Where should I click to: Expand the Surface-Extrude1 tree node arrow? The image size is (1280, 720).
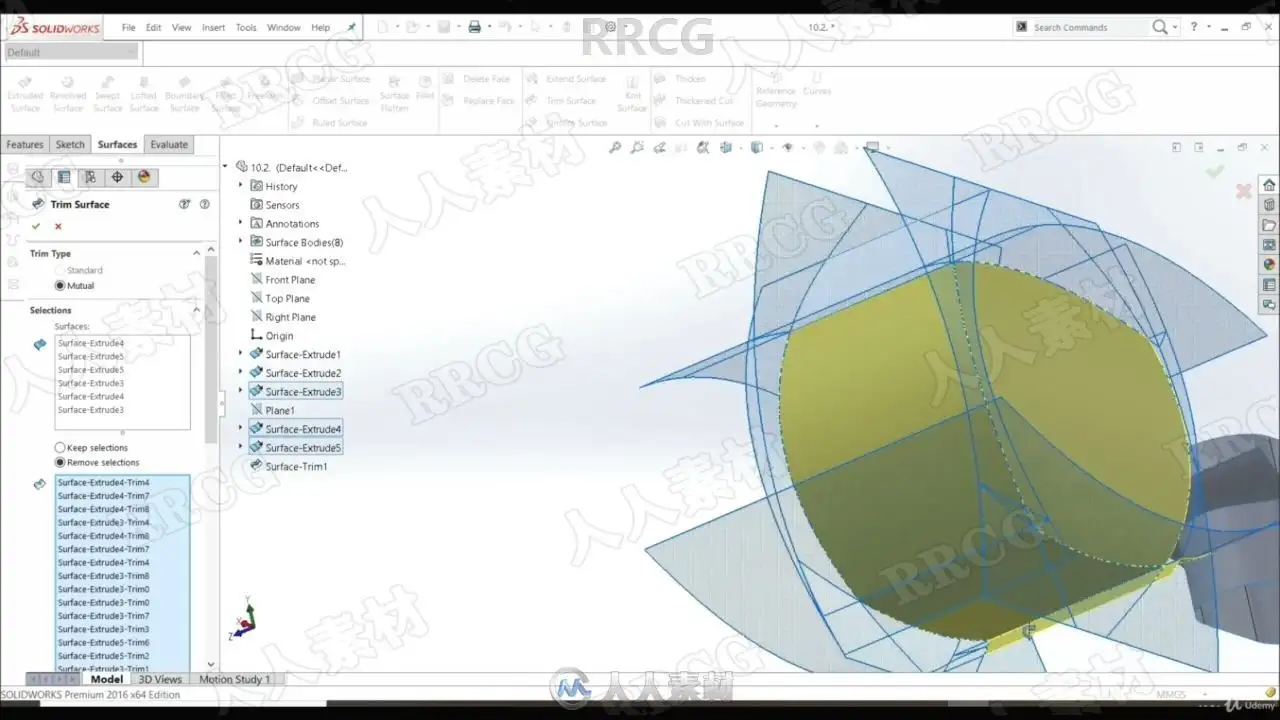[241, 354]
